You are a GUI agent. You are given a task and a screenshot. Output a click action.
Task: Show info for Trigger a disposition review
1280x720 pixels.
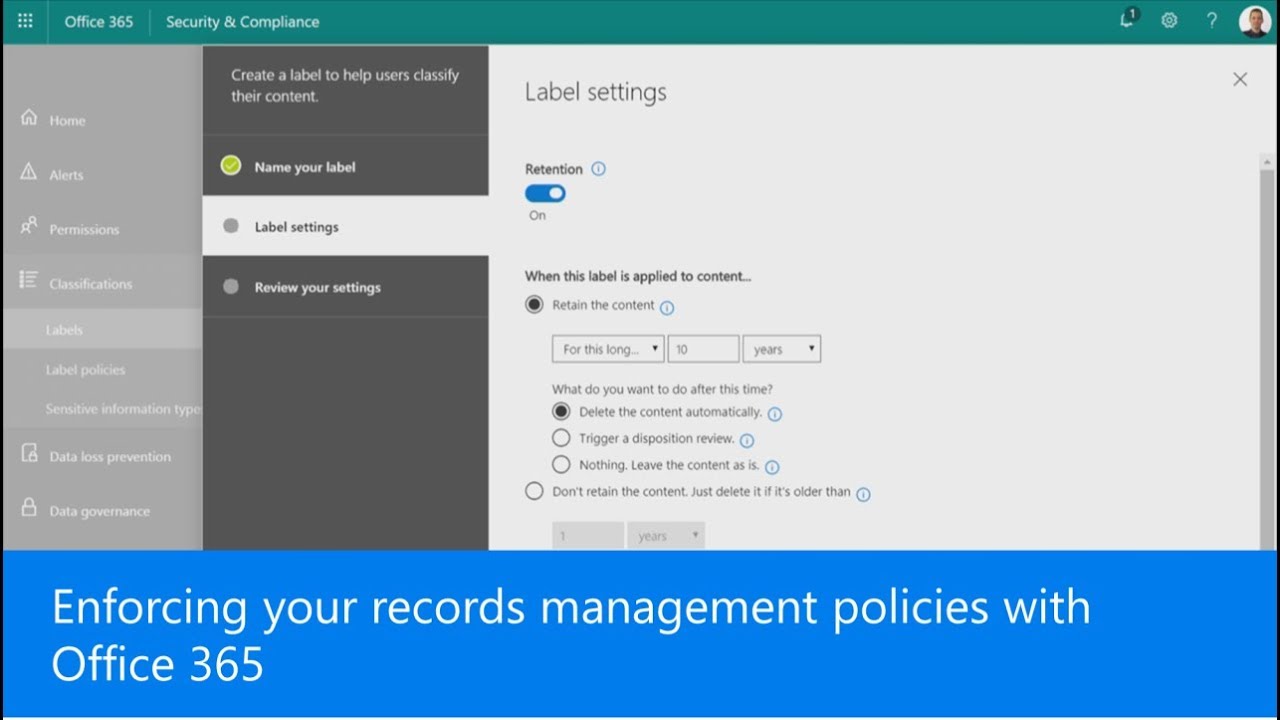coord(747,440)
